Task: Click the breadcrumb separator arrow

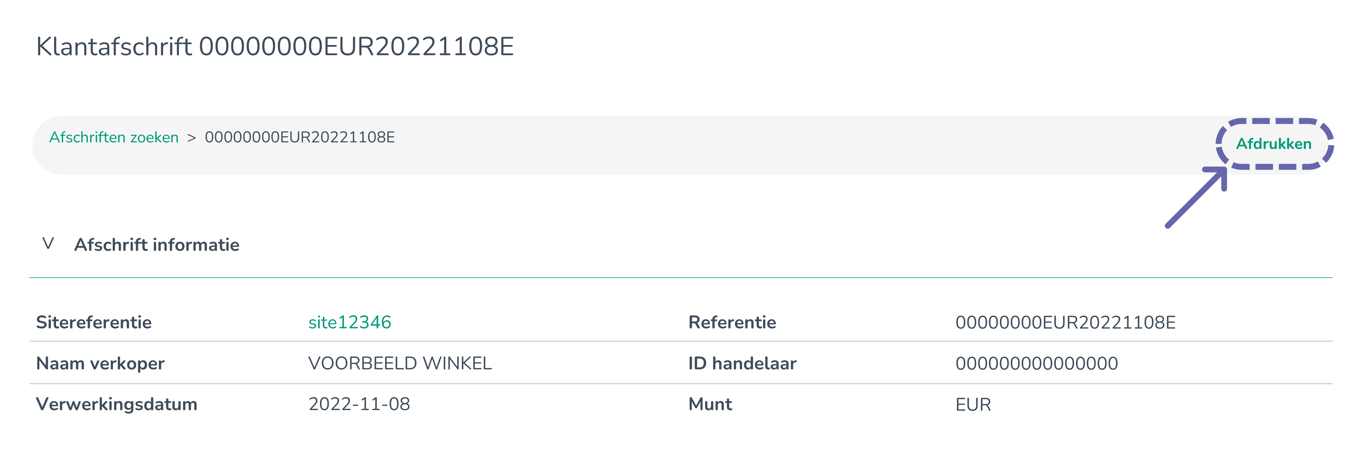Action: 191,138
